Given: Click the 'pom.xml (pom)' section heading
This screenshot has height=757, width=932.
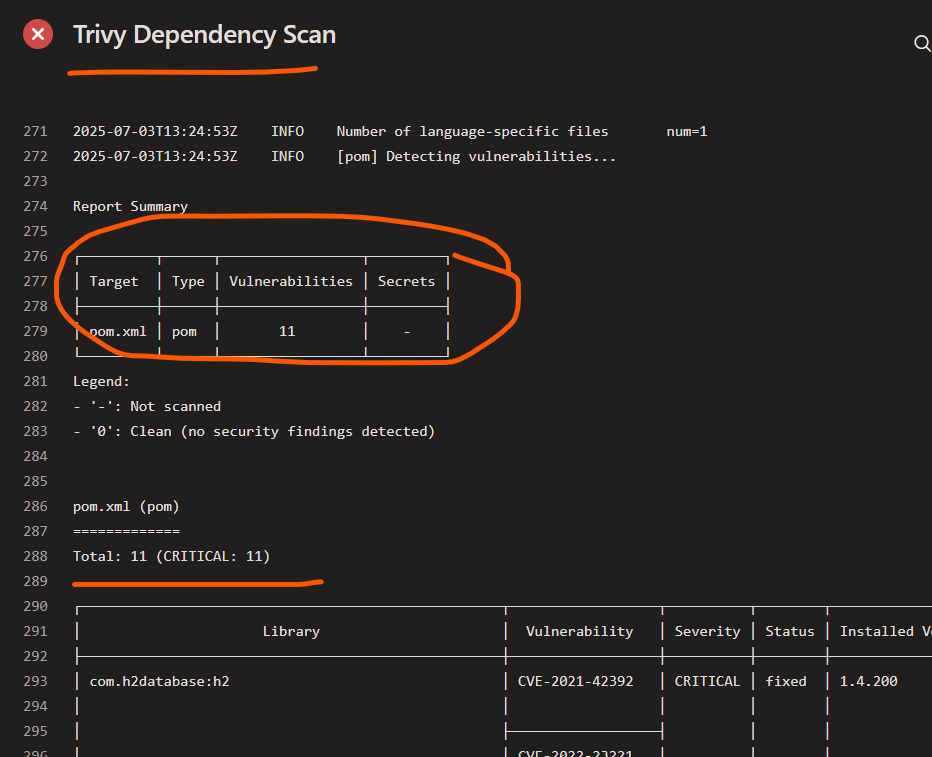Looking at the screenshot, I should point(126,506).
